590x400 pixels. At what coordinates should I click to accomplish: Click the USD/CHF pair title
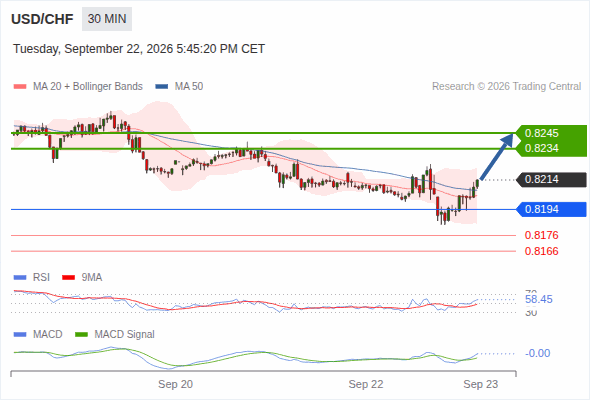click(x=42, y=19)
